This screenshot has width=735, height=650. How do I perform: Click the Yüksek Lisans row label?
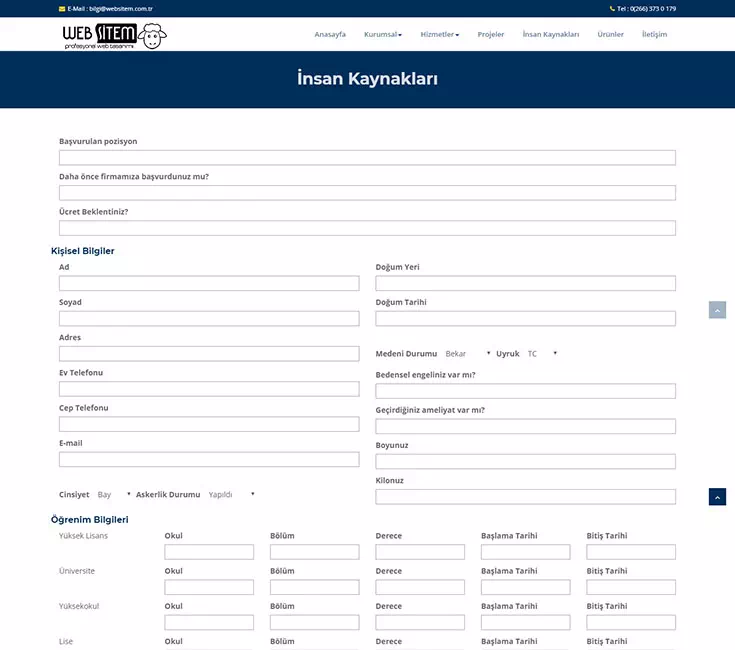(x=83, y=536)
